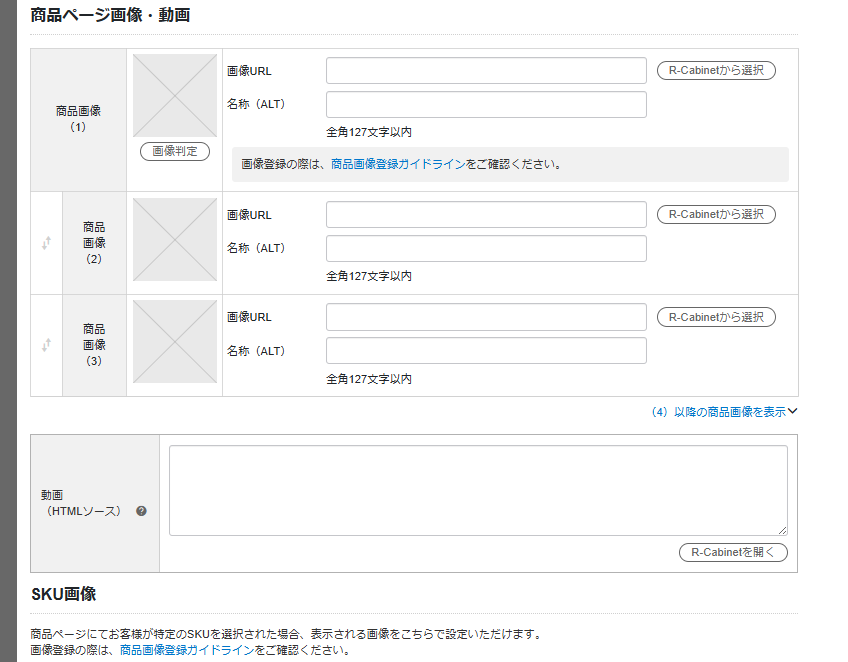Focus the 画像URL field for 商品画像（2）

point(486,215)
